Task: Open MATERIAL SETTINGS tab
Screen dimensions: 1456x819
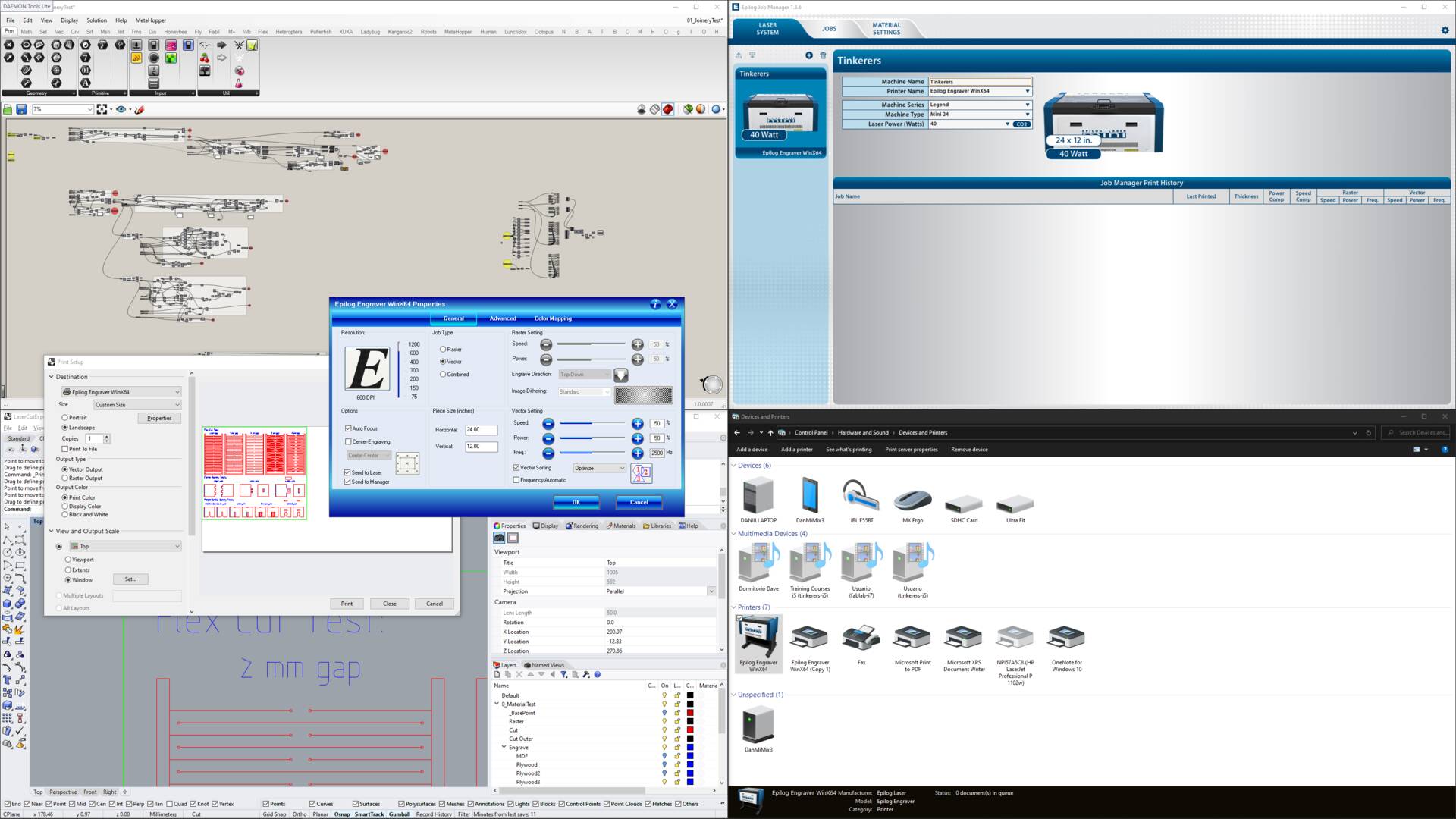Action: pyautogui.click(x=886, y=29)
